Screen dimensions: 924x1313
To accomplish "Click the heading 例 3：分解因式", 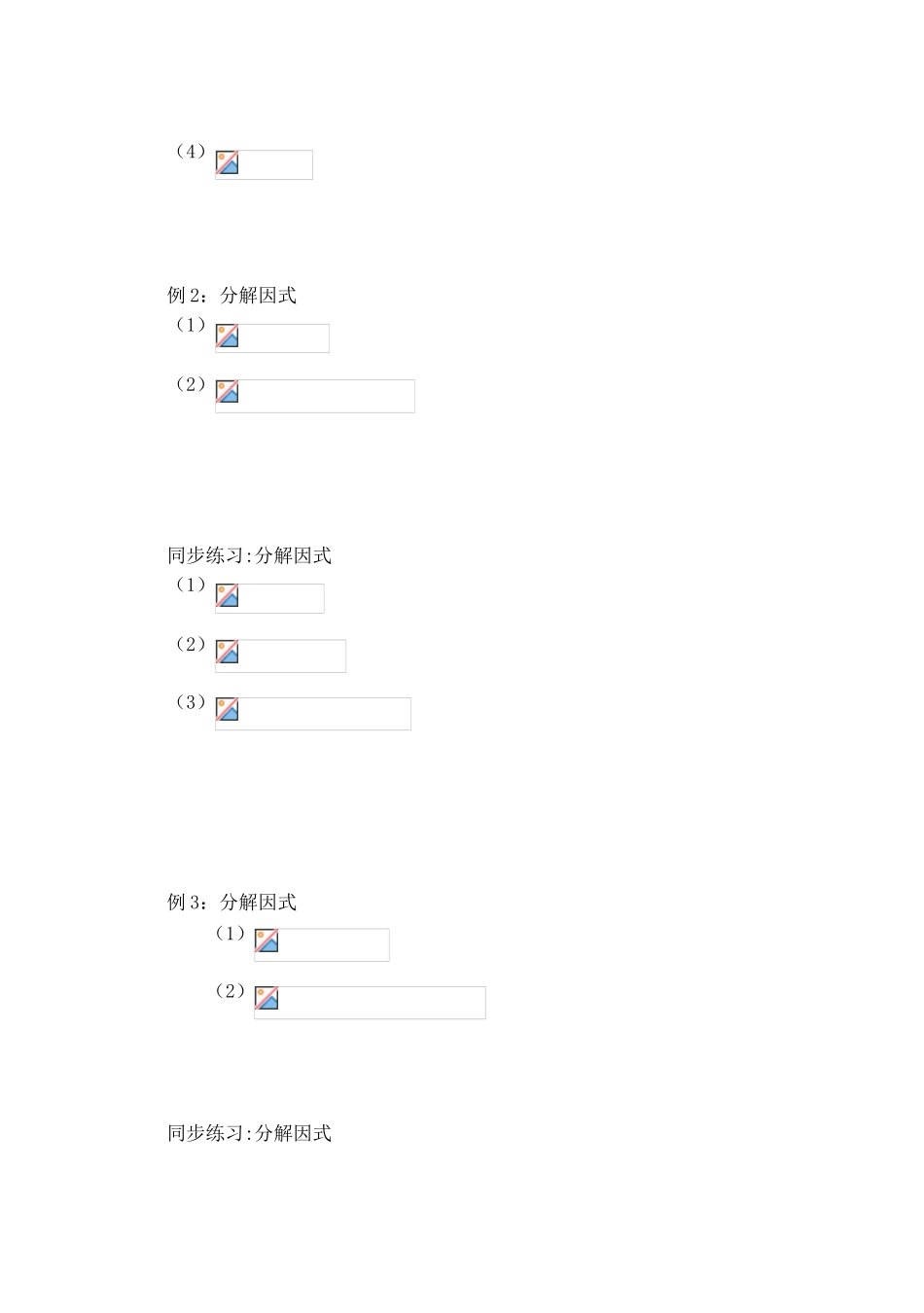I will 231,903.
